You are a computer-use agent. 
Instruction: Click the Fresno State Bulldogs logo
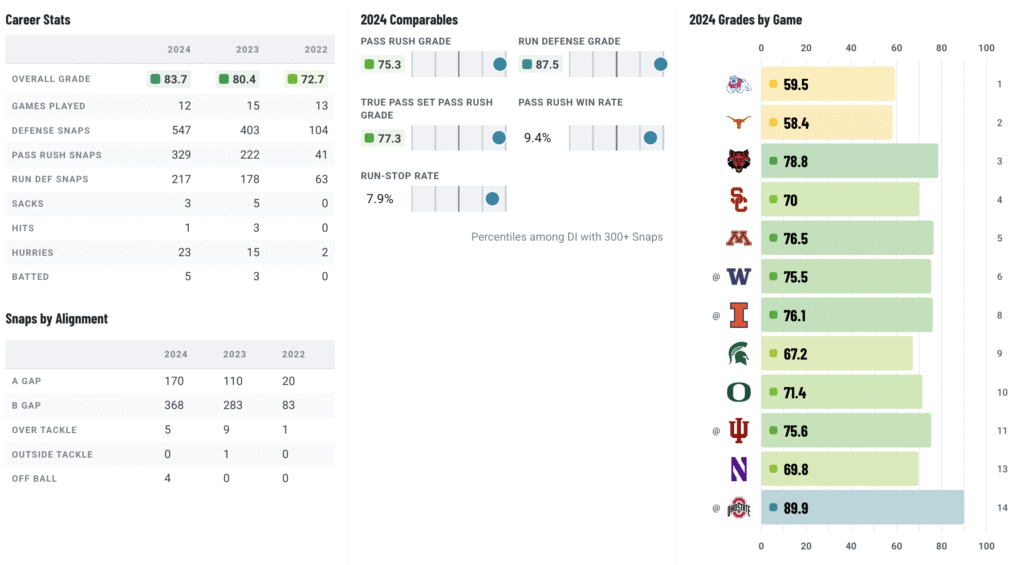pos(739,84)
